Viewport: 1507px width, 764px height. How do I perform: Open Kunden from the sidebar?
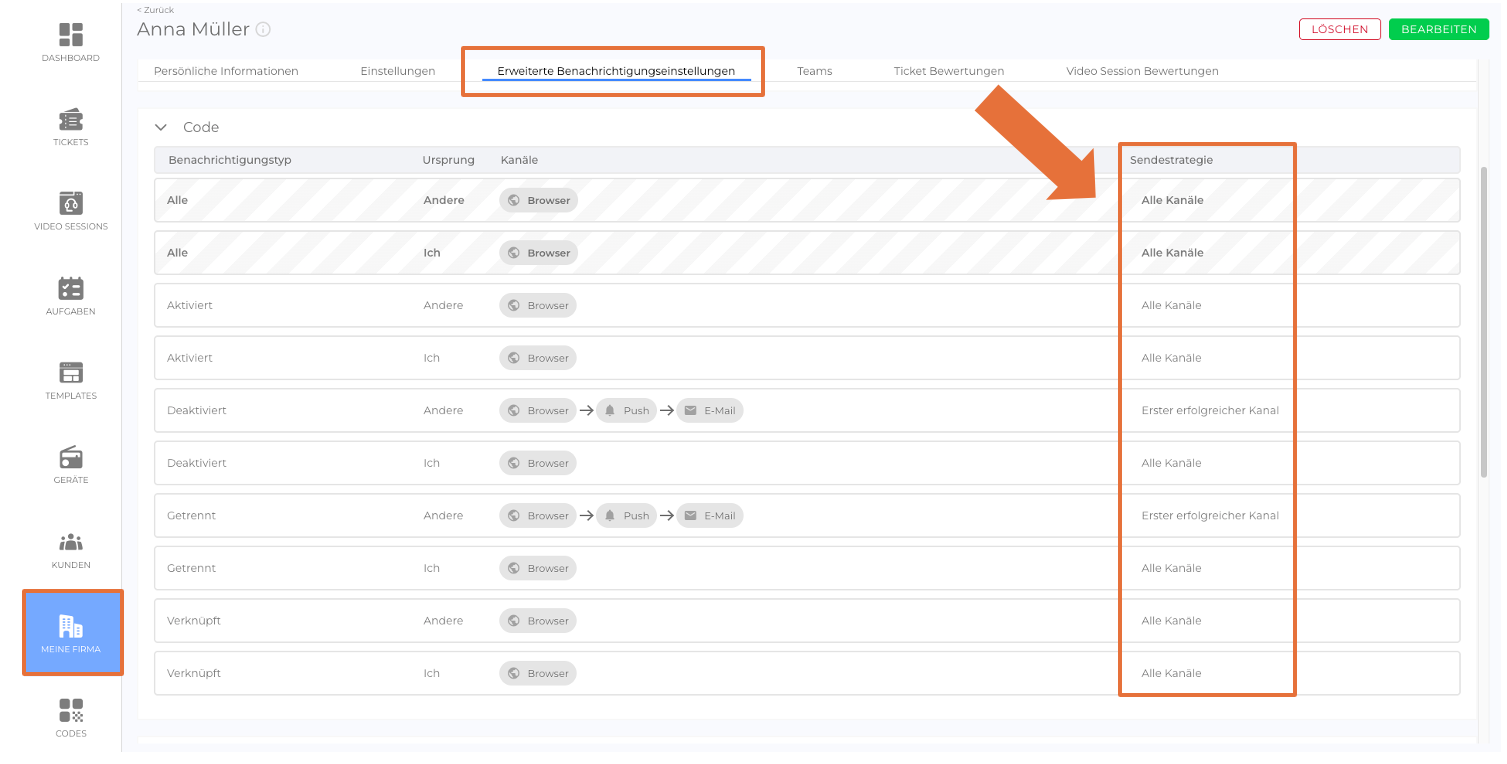[71, 543]
